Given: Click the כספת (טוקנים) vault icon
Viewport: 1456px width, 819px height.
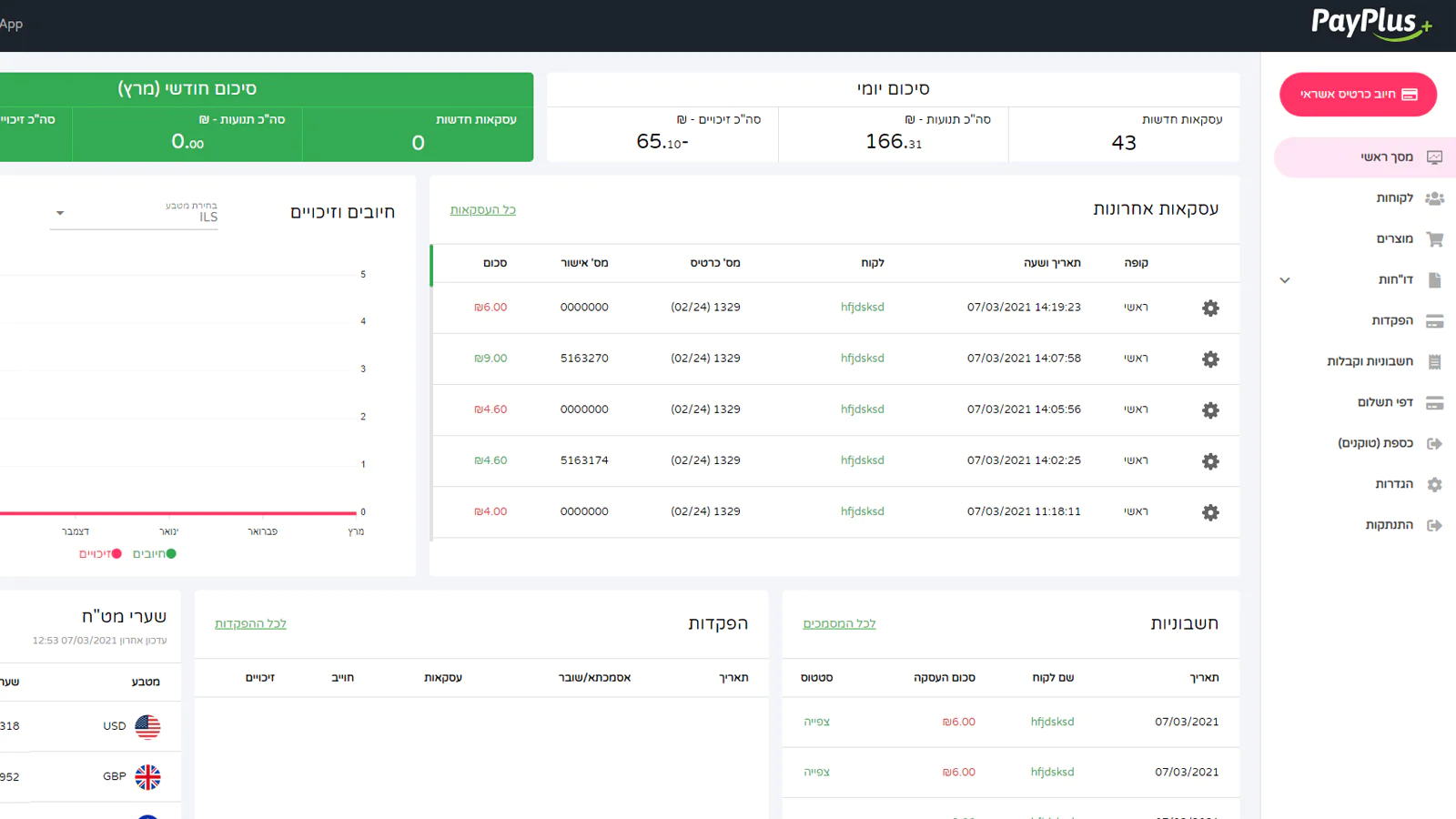Looking at the screenshot, I should 1436,443.
